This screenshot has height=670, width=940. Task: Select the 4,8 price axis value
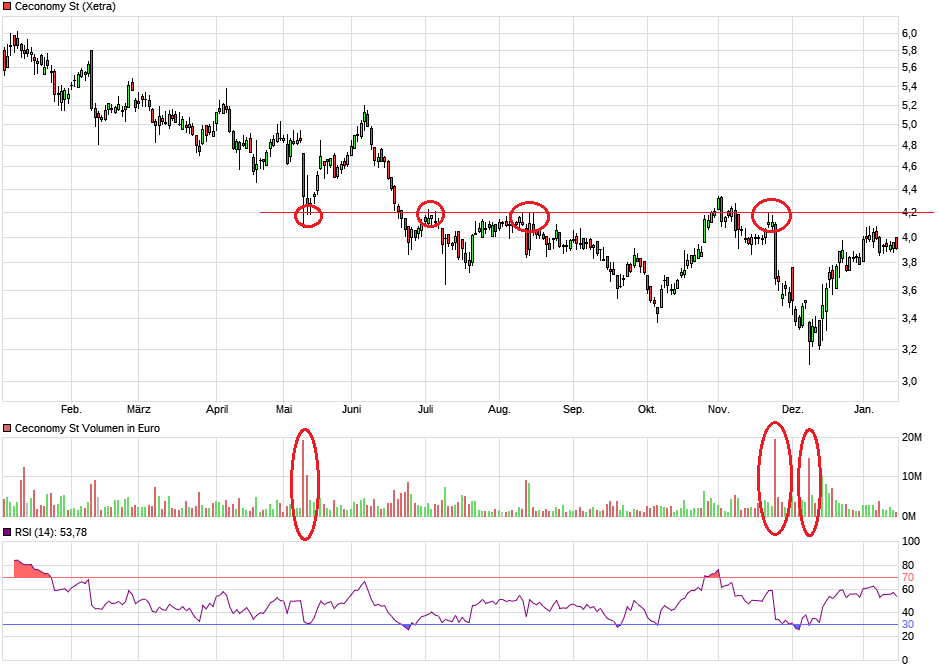point(909,146)
